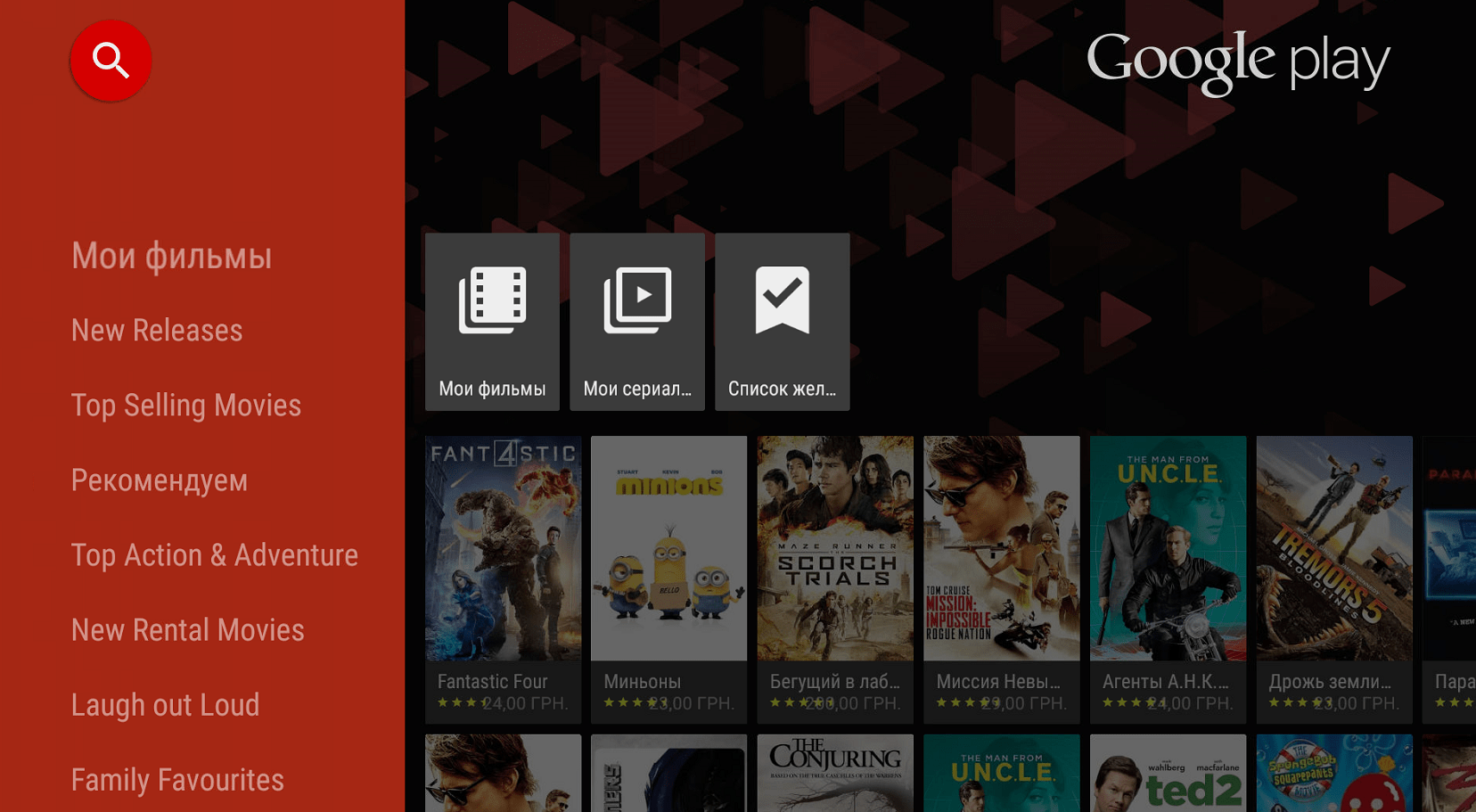Viewport: 1476px width, 812px height.
Task: Select the Tremors 5 Bloodlines poster
Action: point(1334,548)
